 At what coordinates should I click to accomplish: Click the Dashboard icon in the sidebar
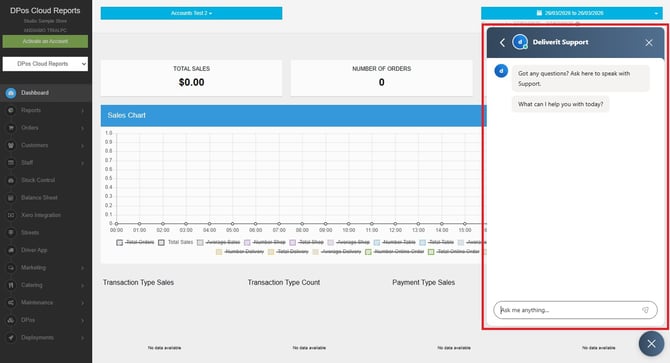(x=11, y=93)
